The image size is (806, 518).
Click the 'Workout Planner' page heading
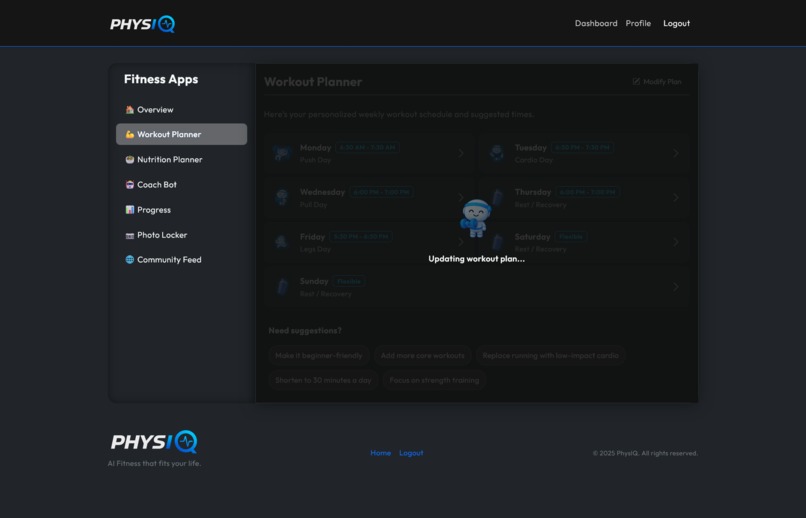[x=313, y=82]
